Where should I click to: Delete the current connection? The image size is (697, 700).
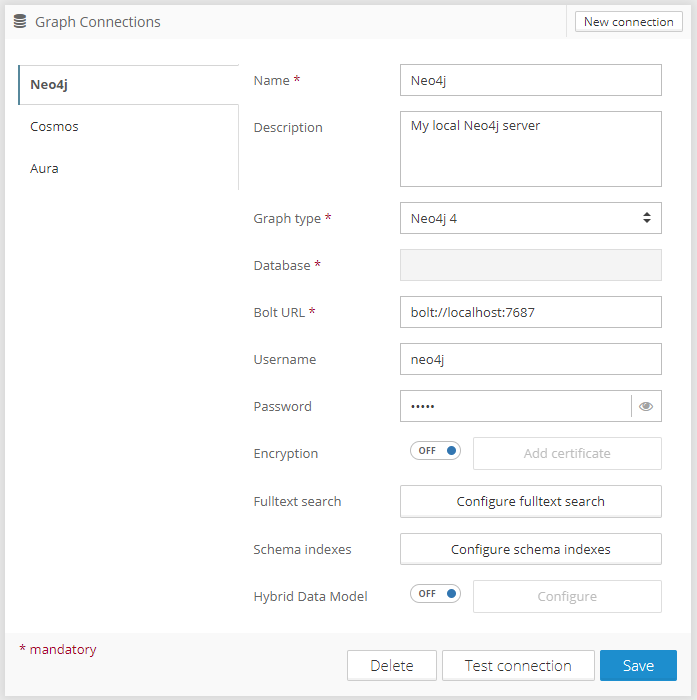392,666
